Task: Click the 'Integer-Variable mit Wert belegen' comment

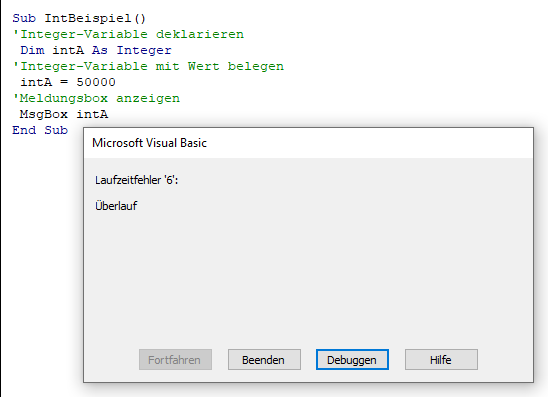Action: pyautogui.click(x=148, y=66)
